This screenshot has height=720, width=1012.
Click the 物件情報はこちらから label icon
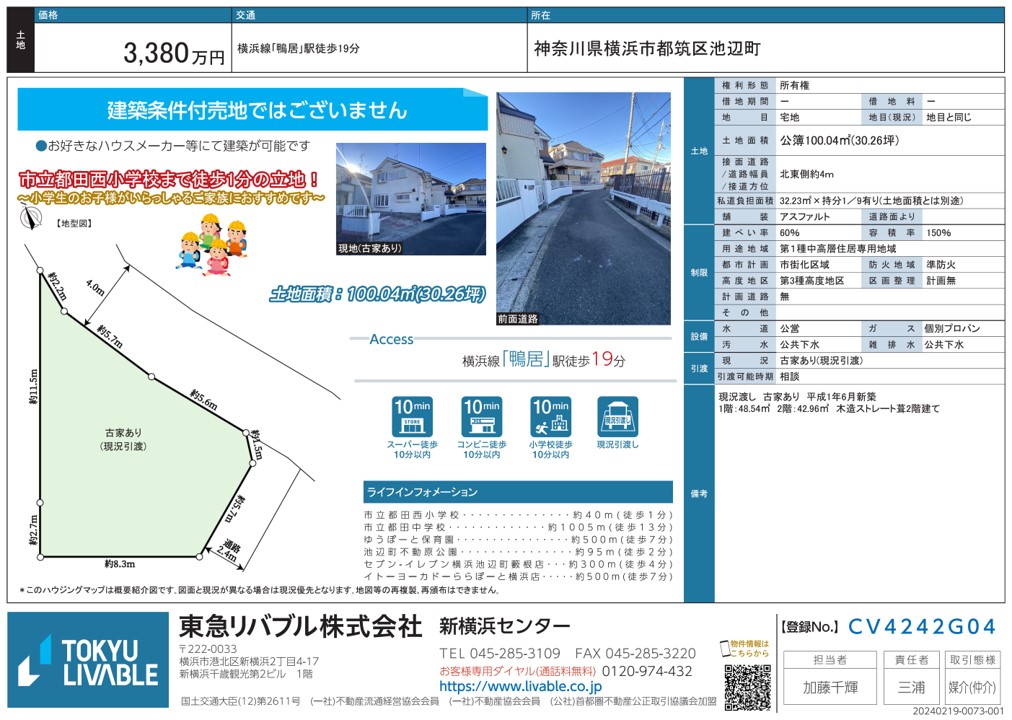point(747,648)
